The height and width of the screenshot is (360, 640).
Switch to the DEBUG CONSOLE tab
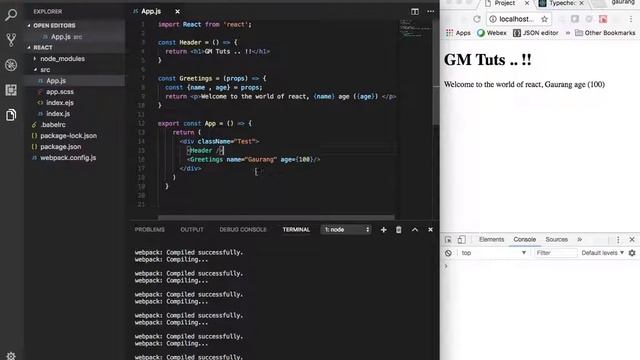243,230
